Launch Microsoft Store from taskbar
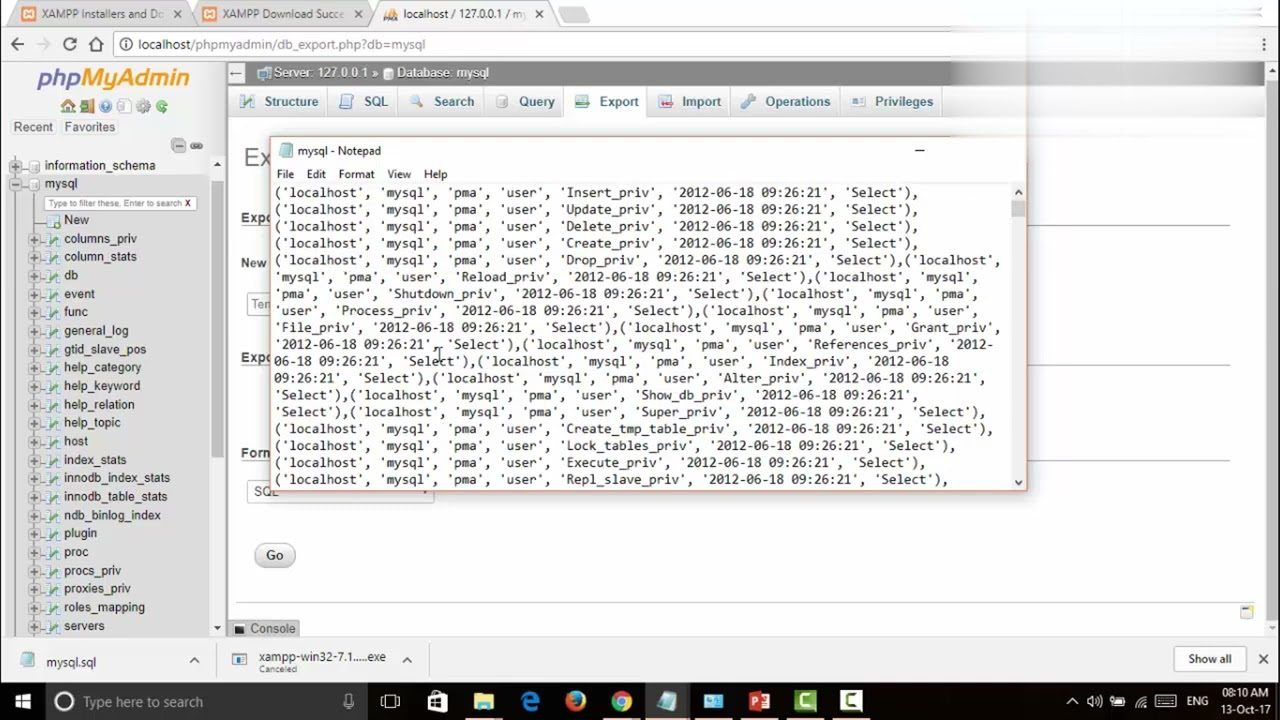The image size is (1280, 720). point(437,702)
